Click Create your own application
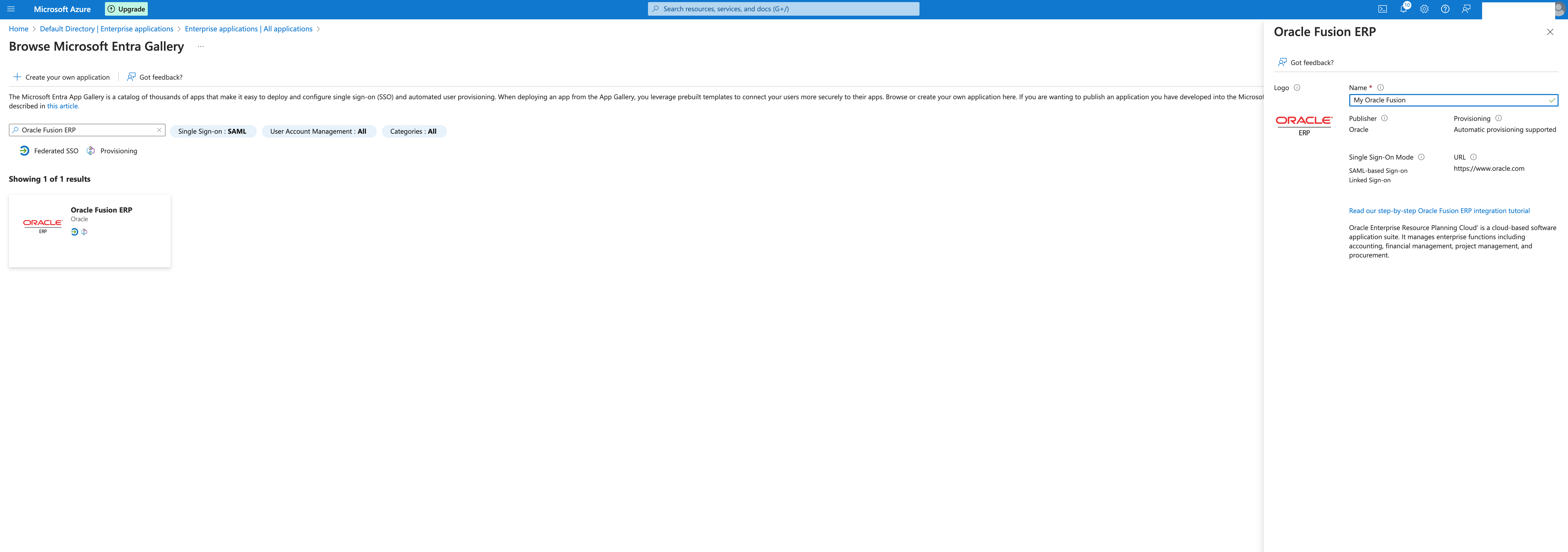1568x552 pixels. point(61,77)
